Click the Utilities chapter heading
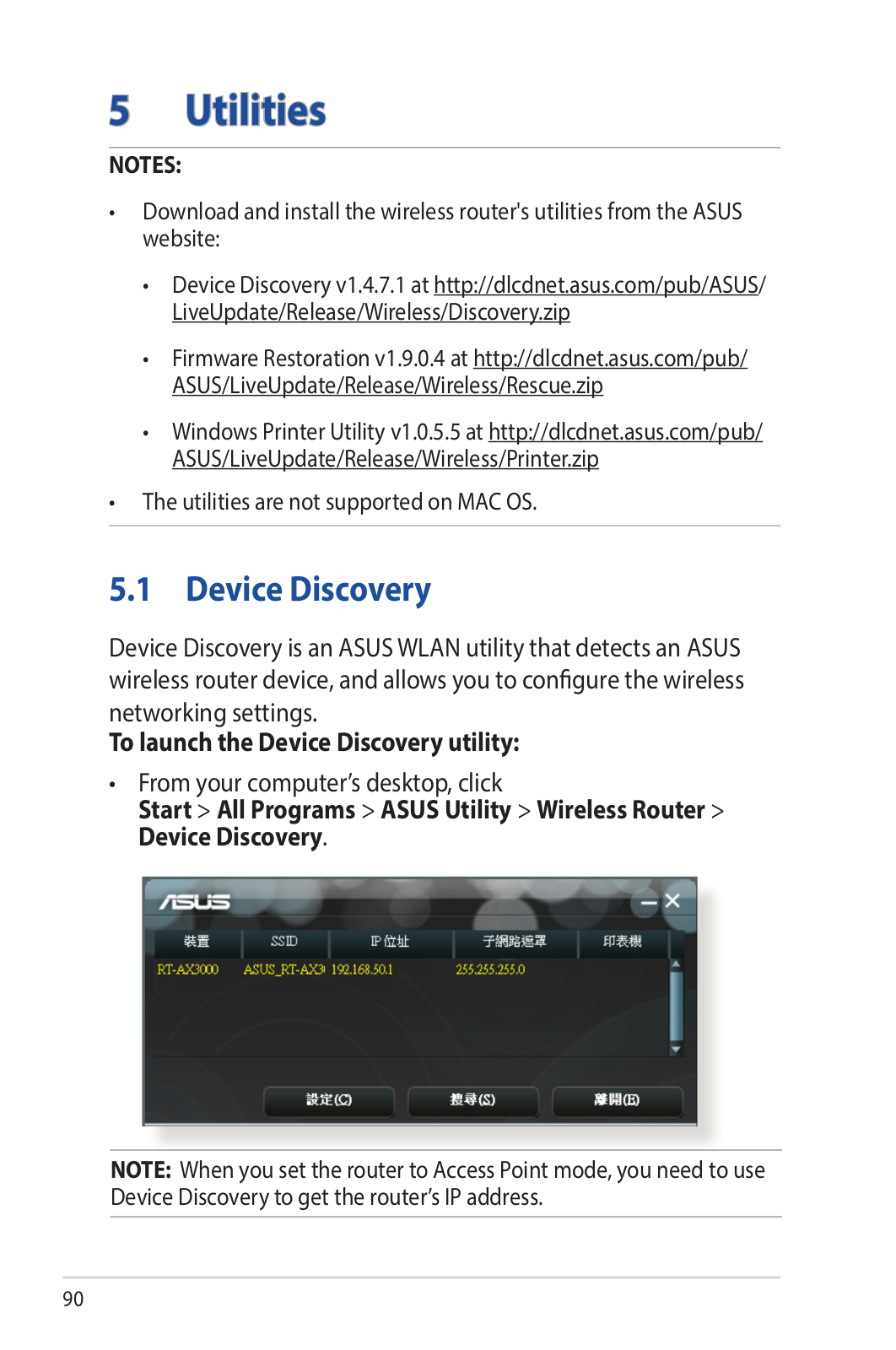The image size is (896, 1350). 256,111
